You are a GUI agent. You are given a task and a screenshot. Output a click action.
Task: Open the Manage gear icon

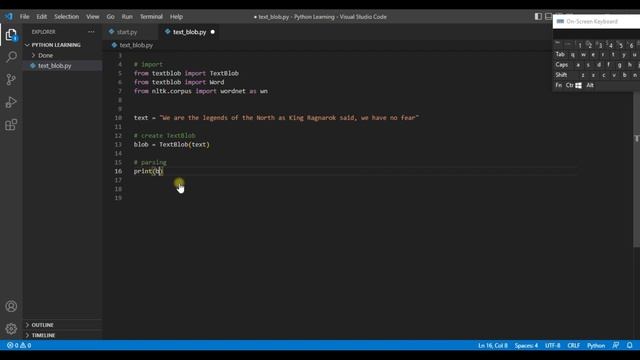[x=11, y=329]
